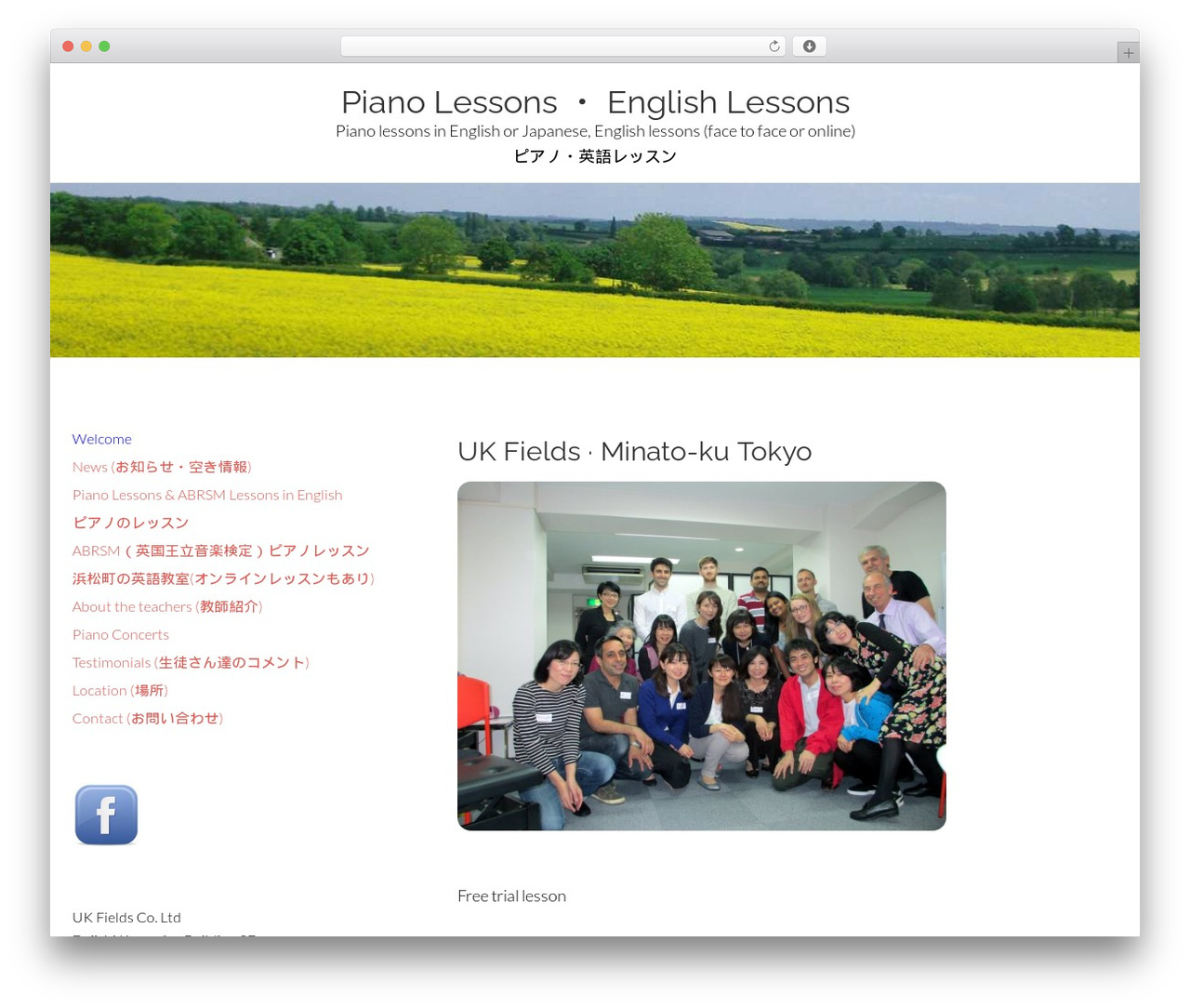Visit About the teachers (教師紹介)

coord(167,606)
